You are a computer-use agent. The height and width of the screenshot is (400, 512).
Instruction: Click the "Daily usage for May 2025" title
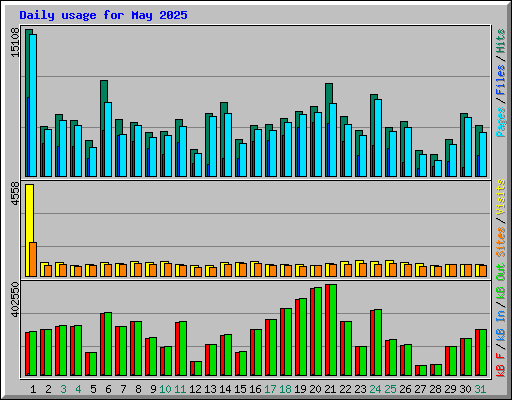point(103,15)
